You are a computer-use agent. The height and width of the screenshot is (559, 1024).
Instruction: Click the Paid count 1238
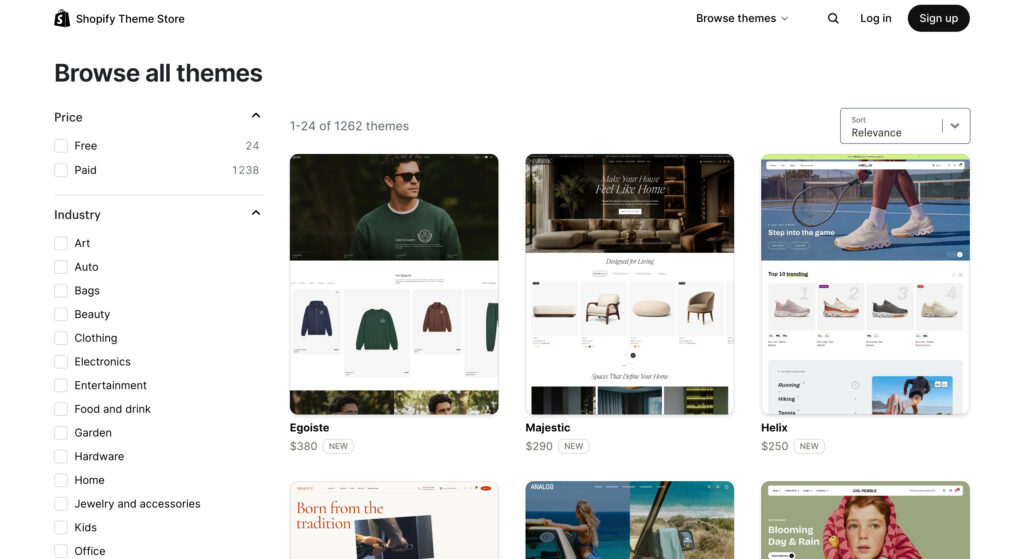[x=246, y=170]
